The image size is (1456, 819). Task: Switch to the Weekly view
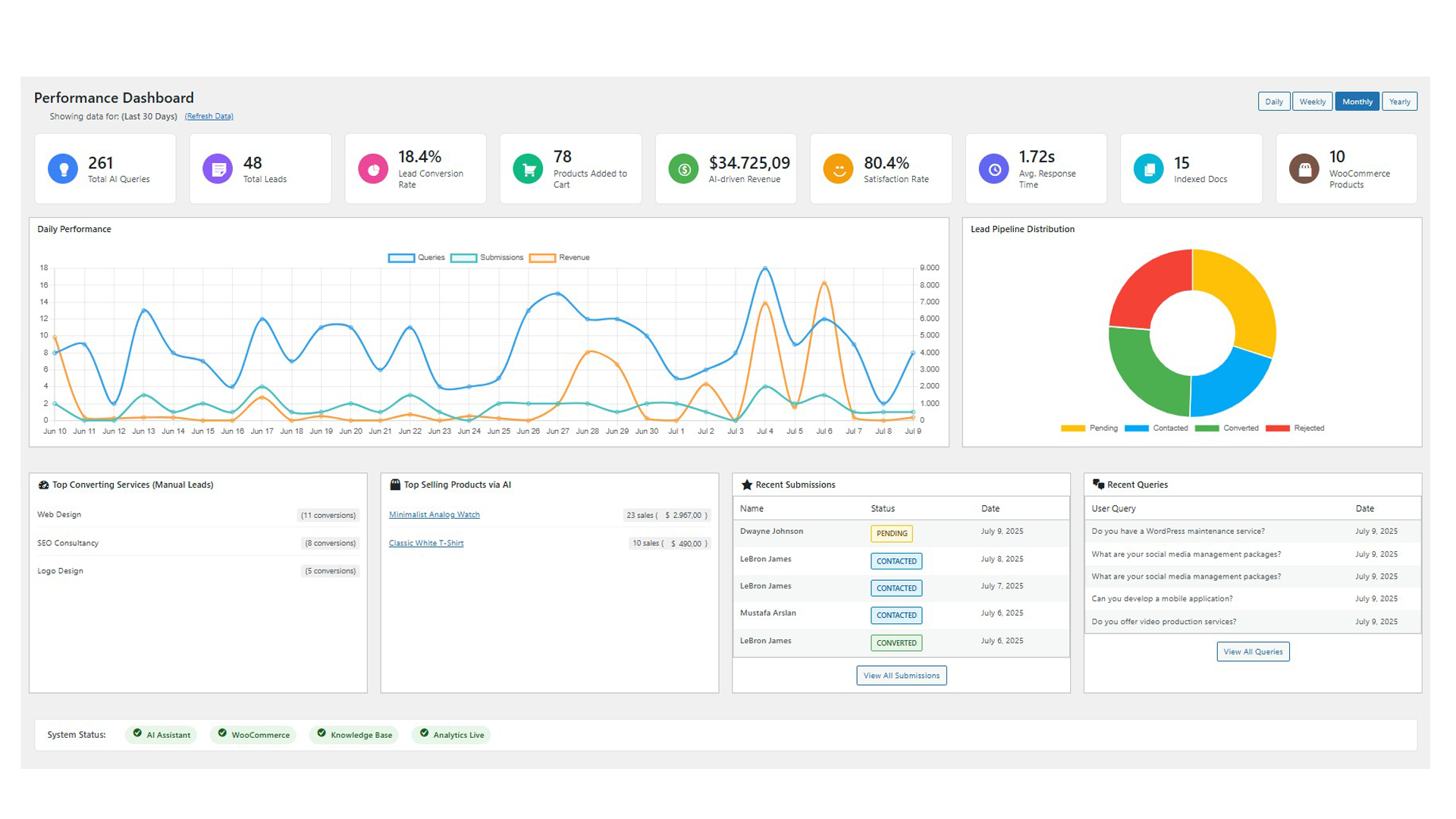pos(1312,101)
